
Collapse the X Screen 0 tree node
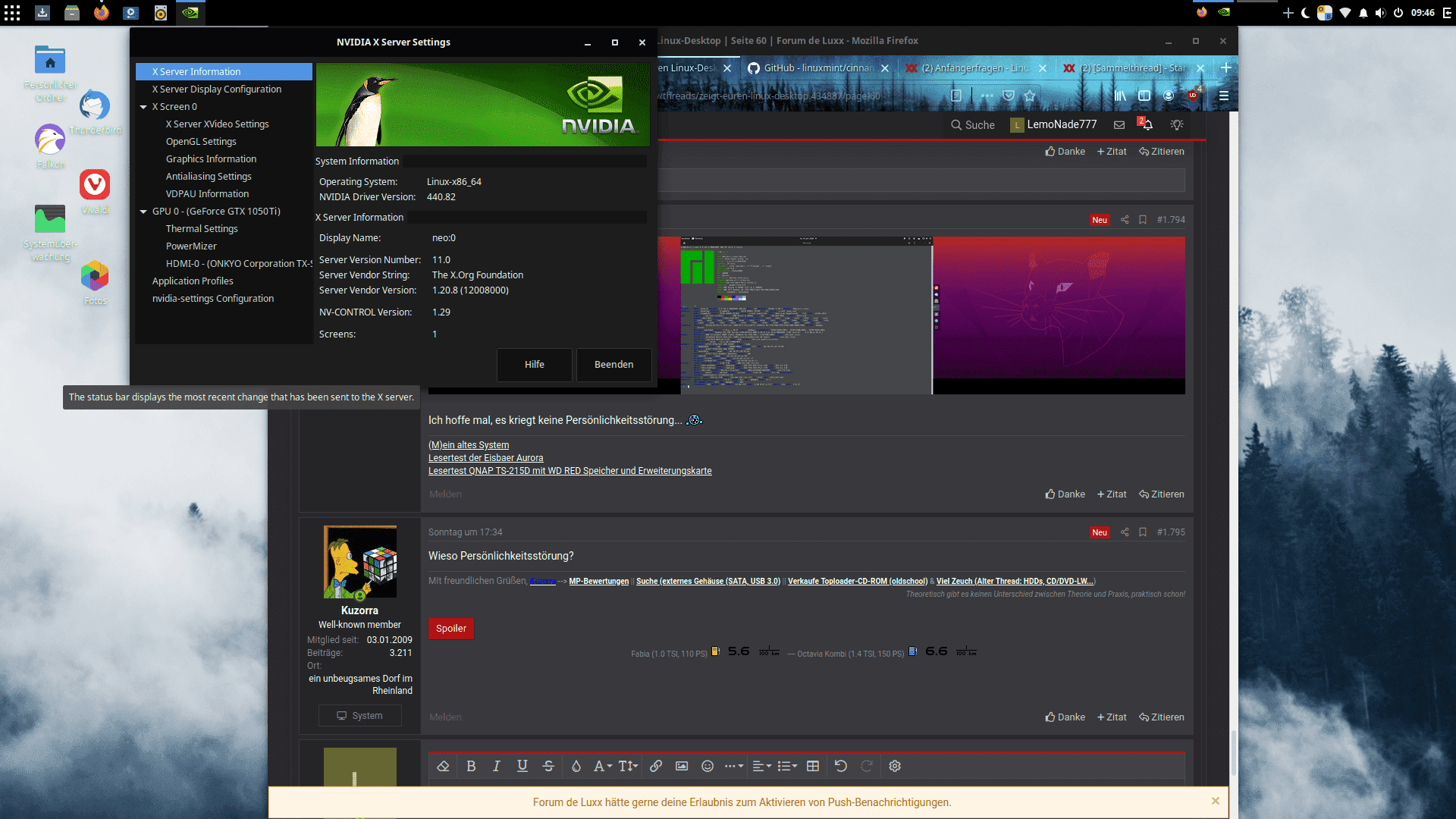click(143, 107)
